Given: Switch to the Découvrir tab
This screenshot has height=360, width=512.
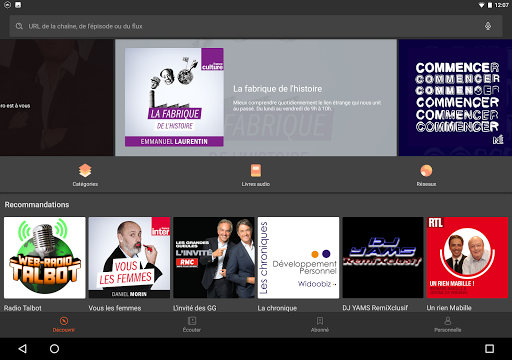Looking at the screenshot, I should point(64,324).
